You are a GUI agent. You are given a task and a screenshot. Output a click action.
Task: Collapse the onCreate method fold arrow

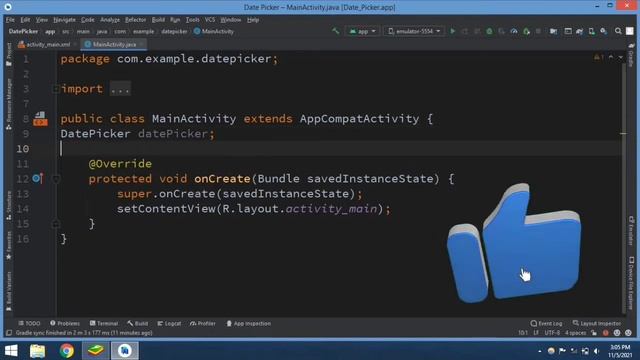click(x=56, y=179)
